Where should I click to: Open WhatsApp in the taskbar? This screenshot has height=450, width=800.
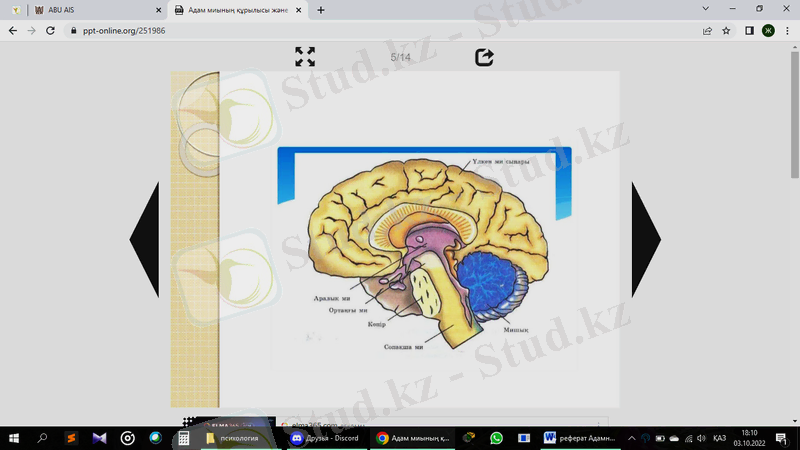tap(497, 438)
